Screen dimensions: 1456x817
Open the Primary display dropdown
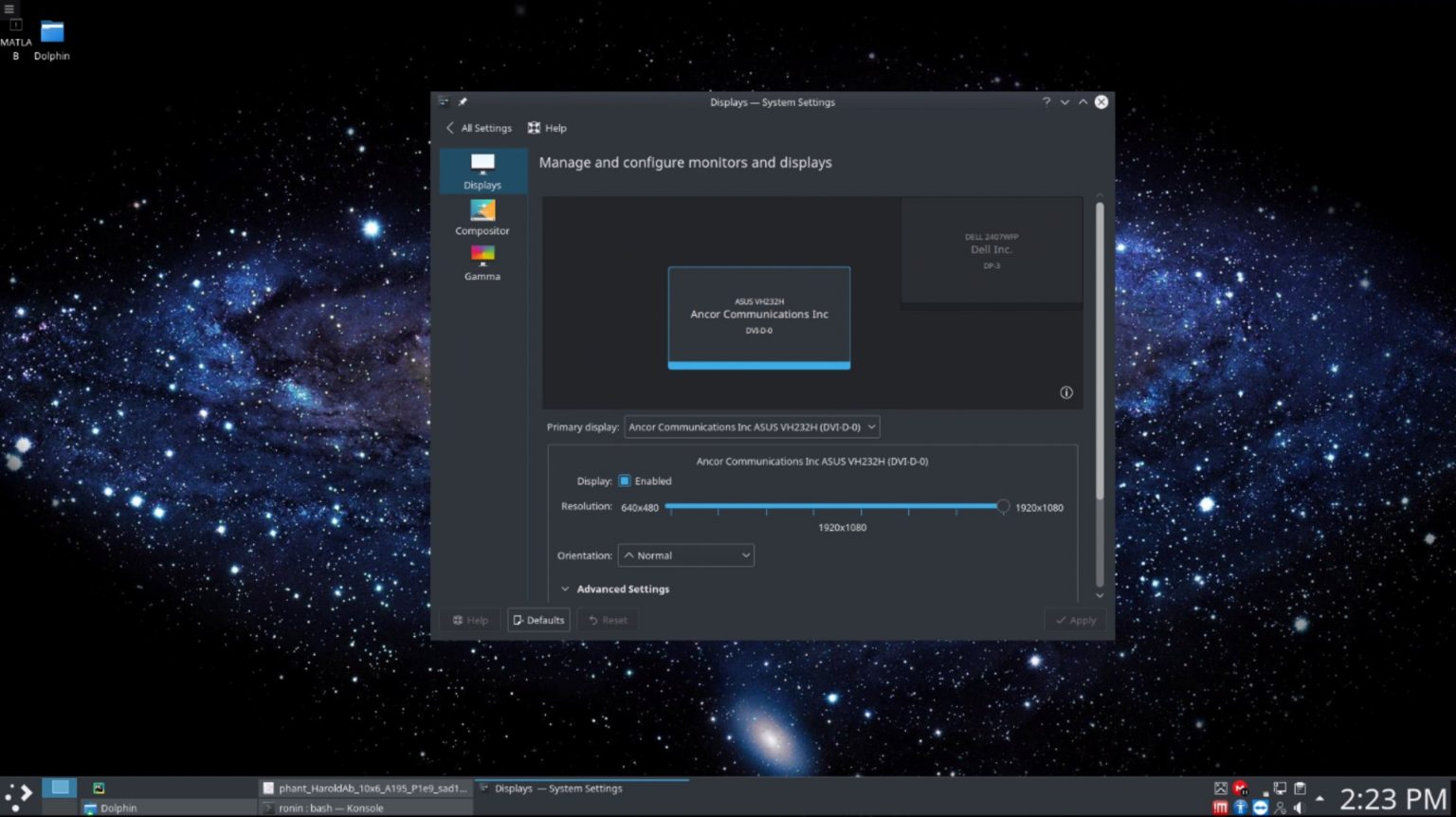tap(752, 427)
